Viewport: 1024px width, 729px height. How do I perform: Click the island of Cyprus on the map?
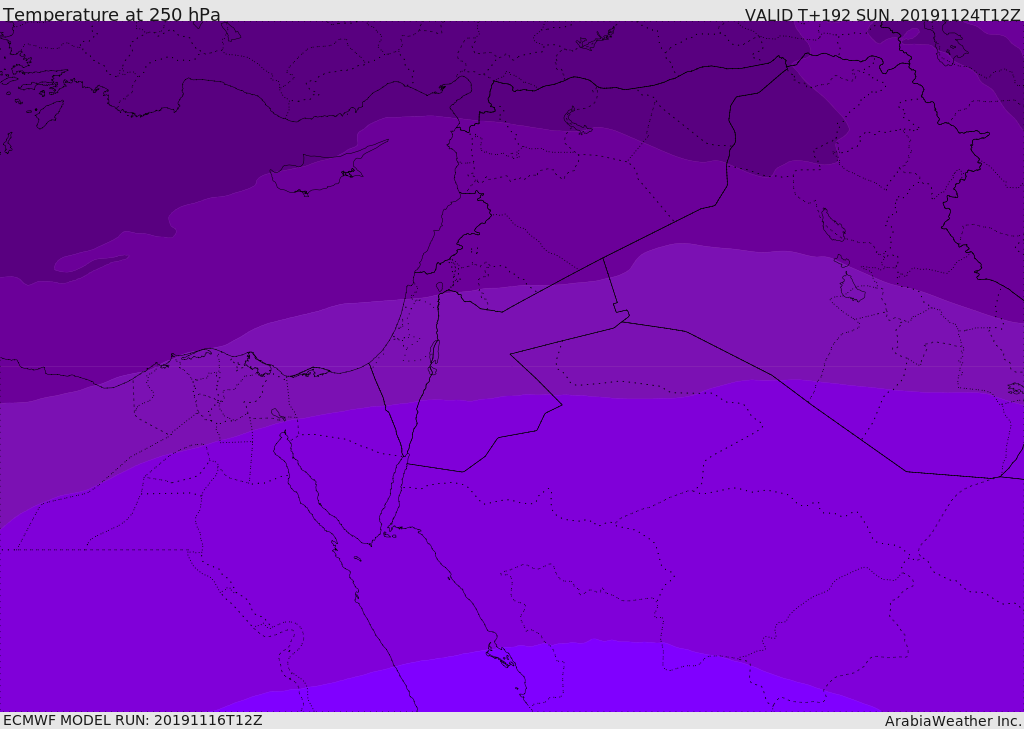tap(320, 172)
